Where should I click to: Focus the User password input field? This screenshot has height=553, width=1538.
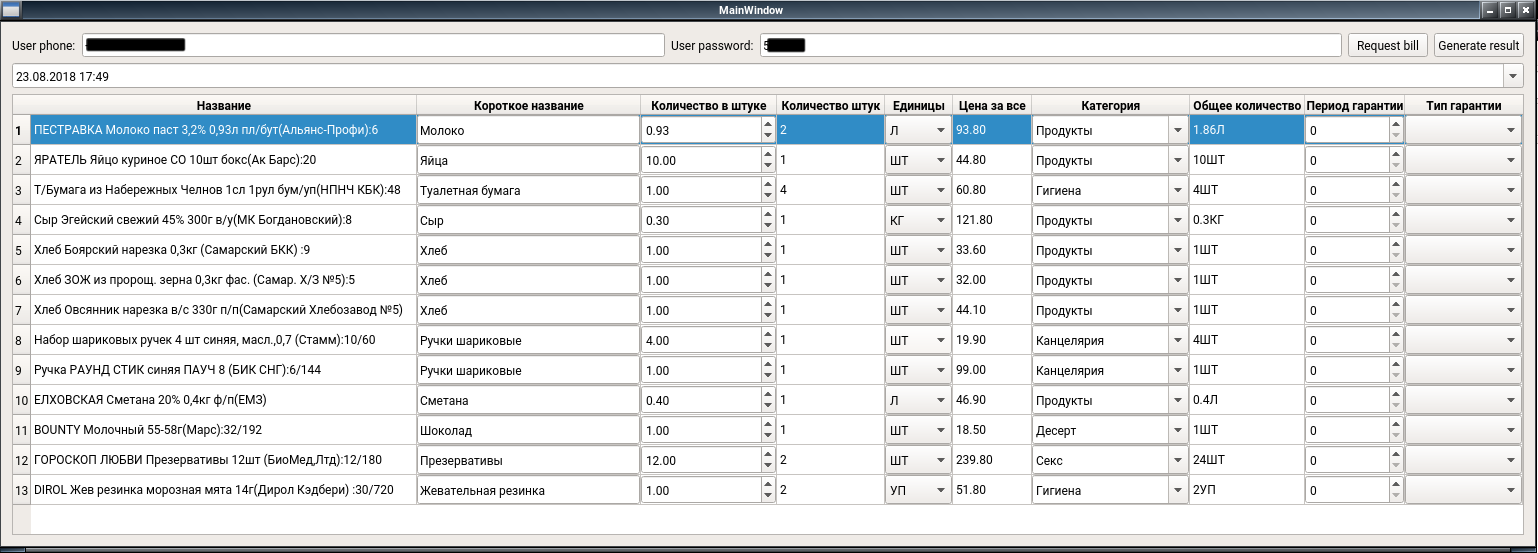click(1050, 45)
